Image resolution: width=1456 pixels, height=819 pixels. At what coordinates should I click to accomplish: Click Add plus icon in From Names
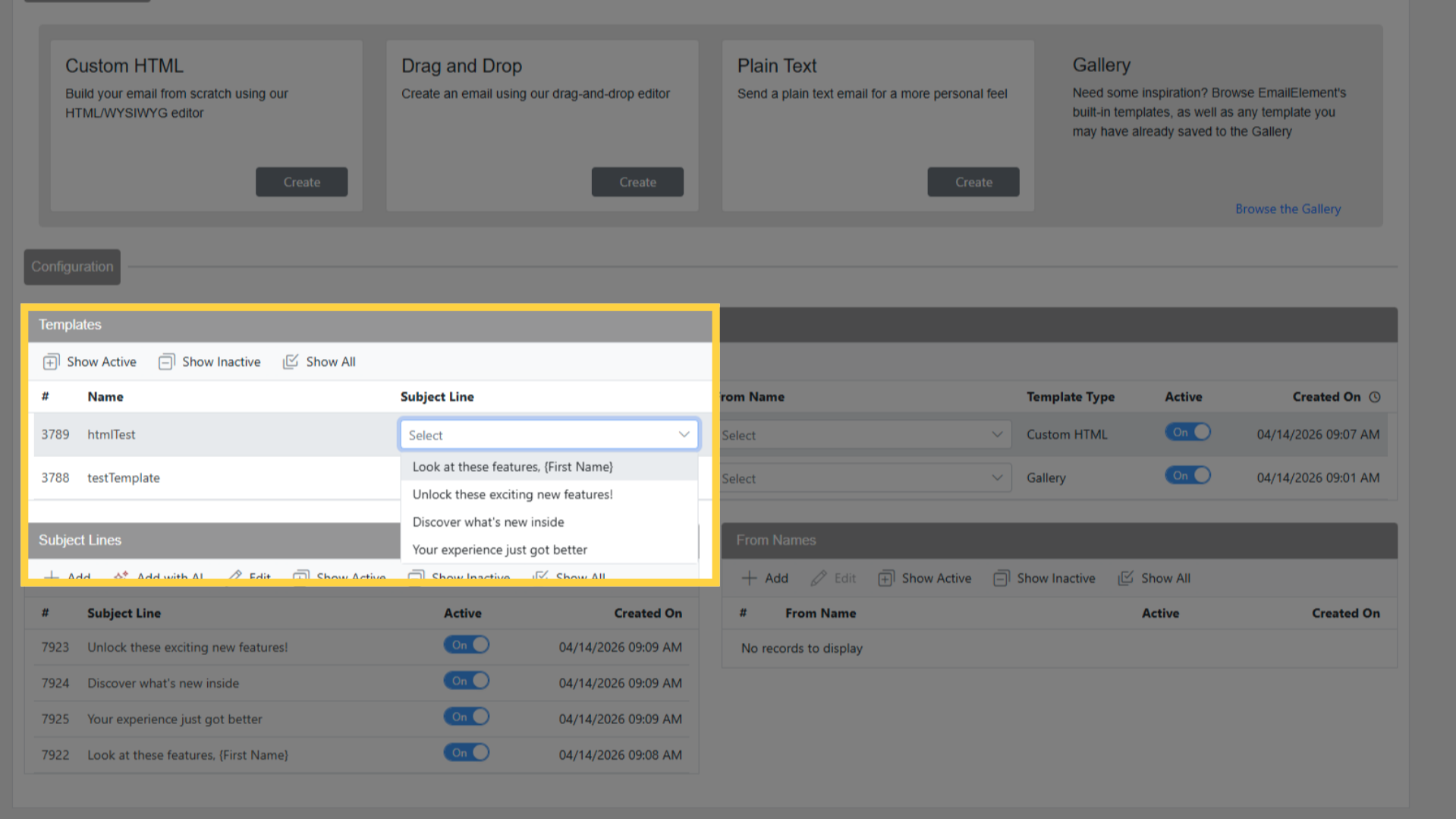pos(749,578)
